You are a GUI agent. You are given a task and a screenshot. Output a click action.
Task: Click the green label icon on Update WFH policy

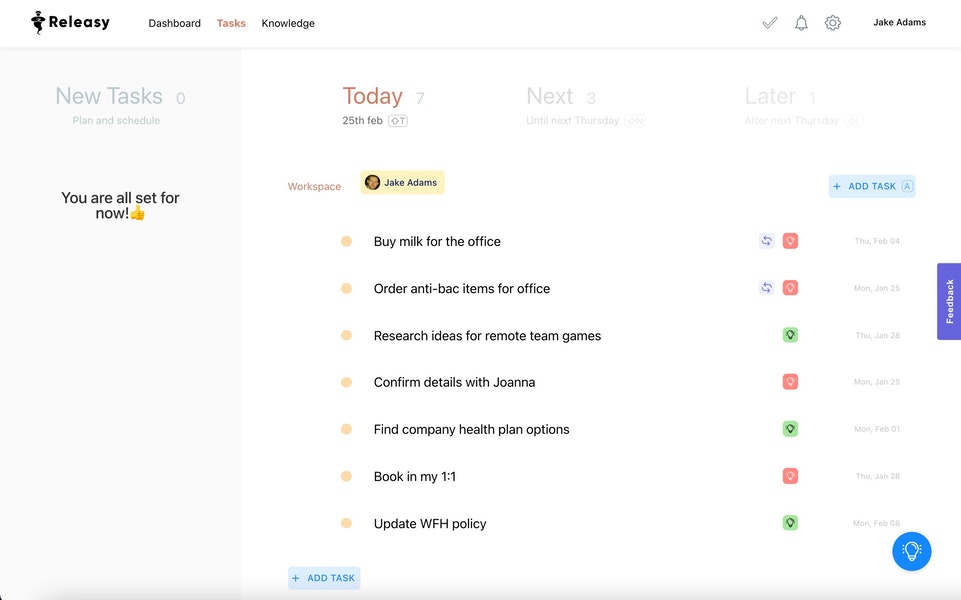pos(790,522)
